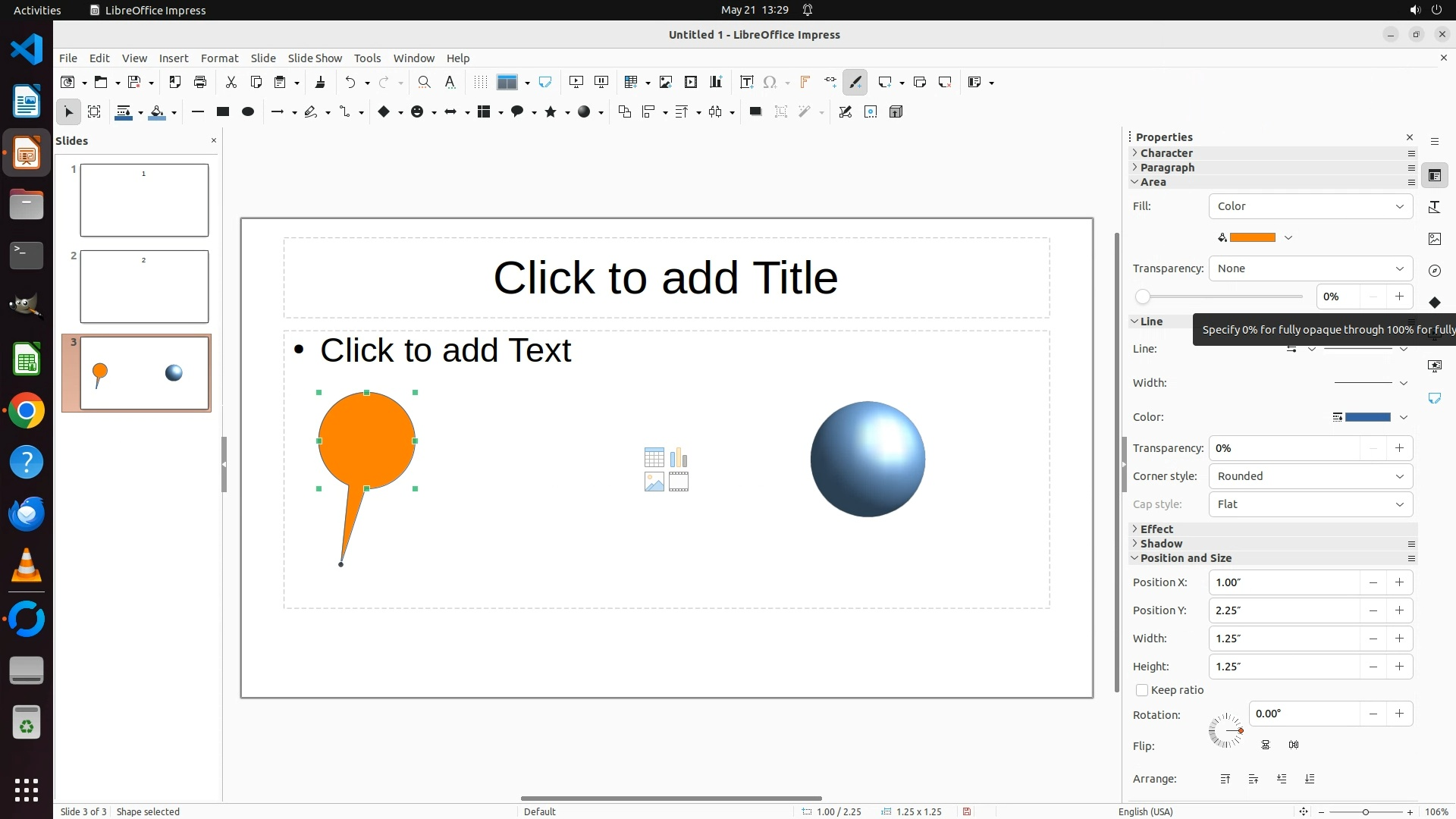
Task: Select slide 2 thumbnail
Action: [144, 287]
